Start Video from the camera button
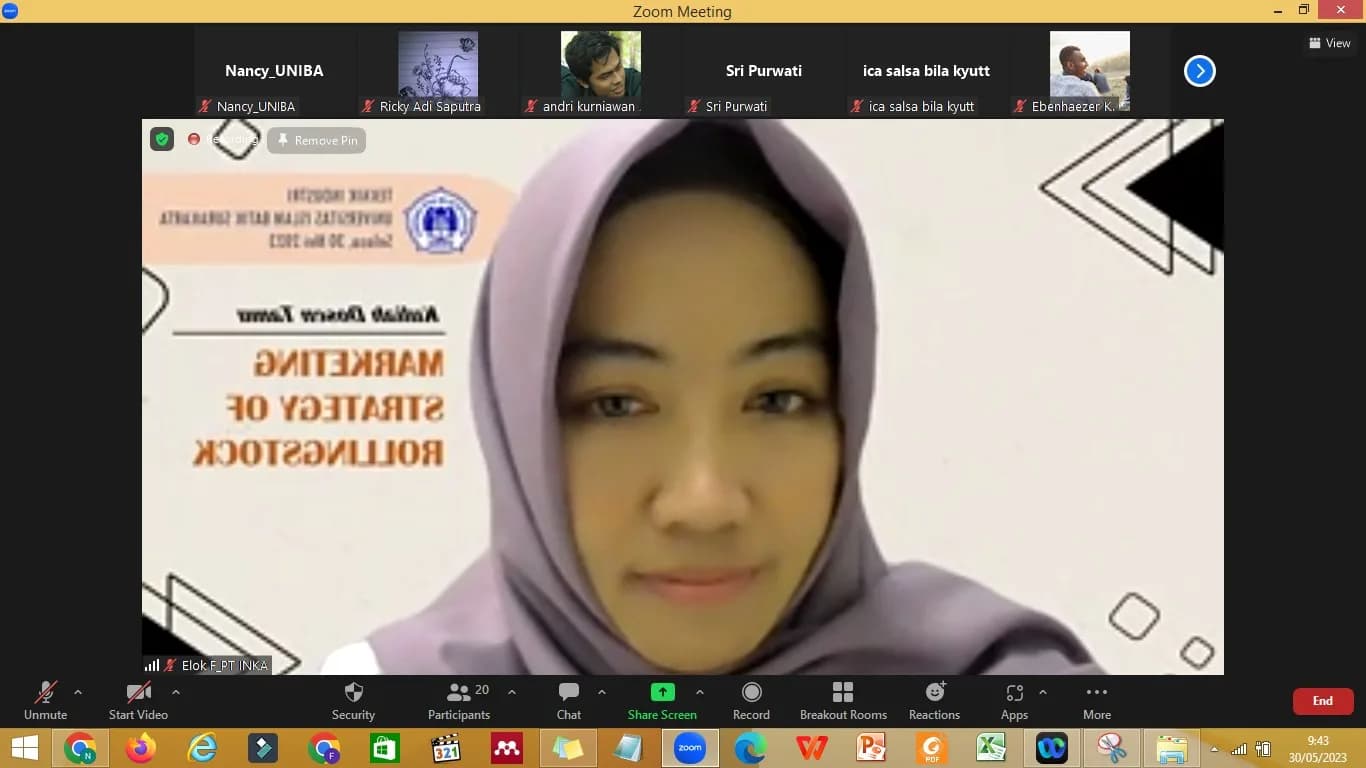The height and width of the screenshot is (768, 1366). pyautogui.click(x=138, y=700)
